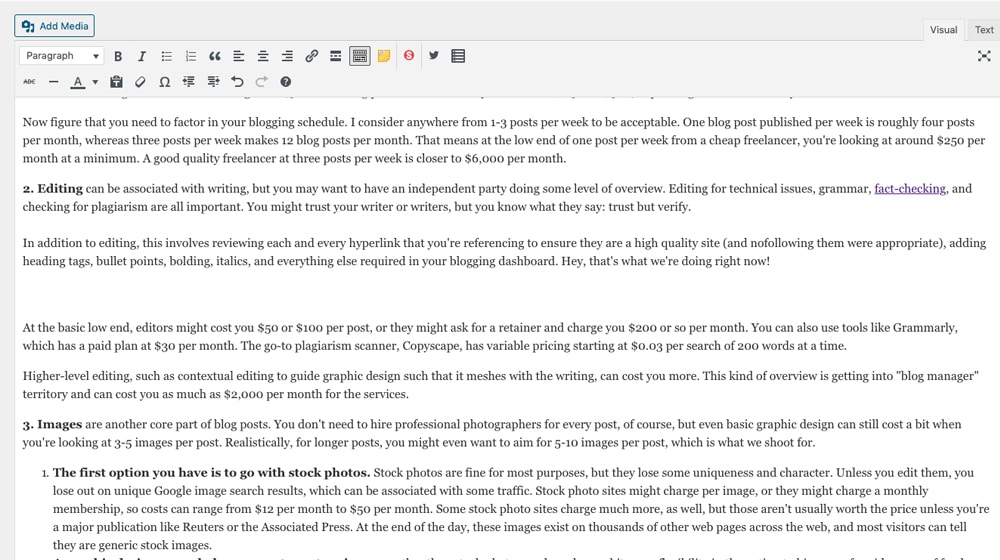Apply blockquote formatting
Image resolution: width=1000 pixels, height=560 pixels.
215,56
